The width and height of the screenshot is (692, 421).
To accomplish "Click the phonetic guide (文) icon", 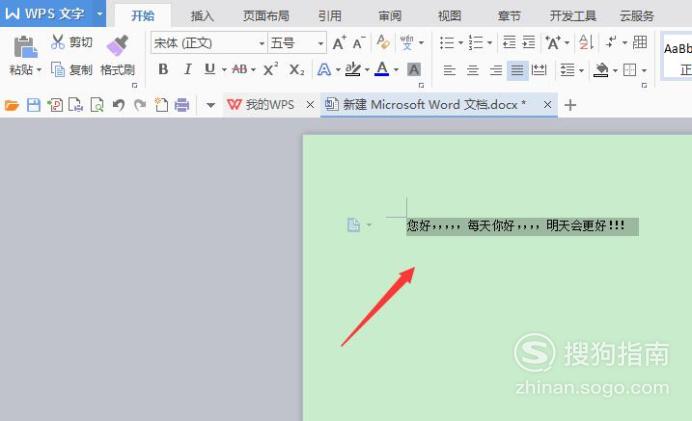I will click(407, 43).
